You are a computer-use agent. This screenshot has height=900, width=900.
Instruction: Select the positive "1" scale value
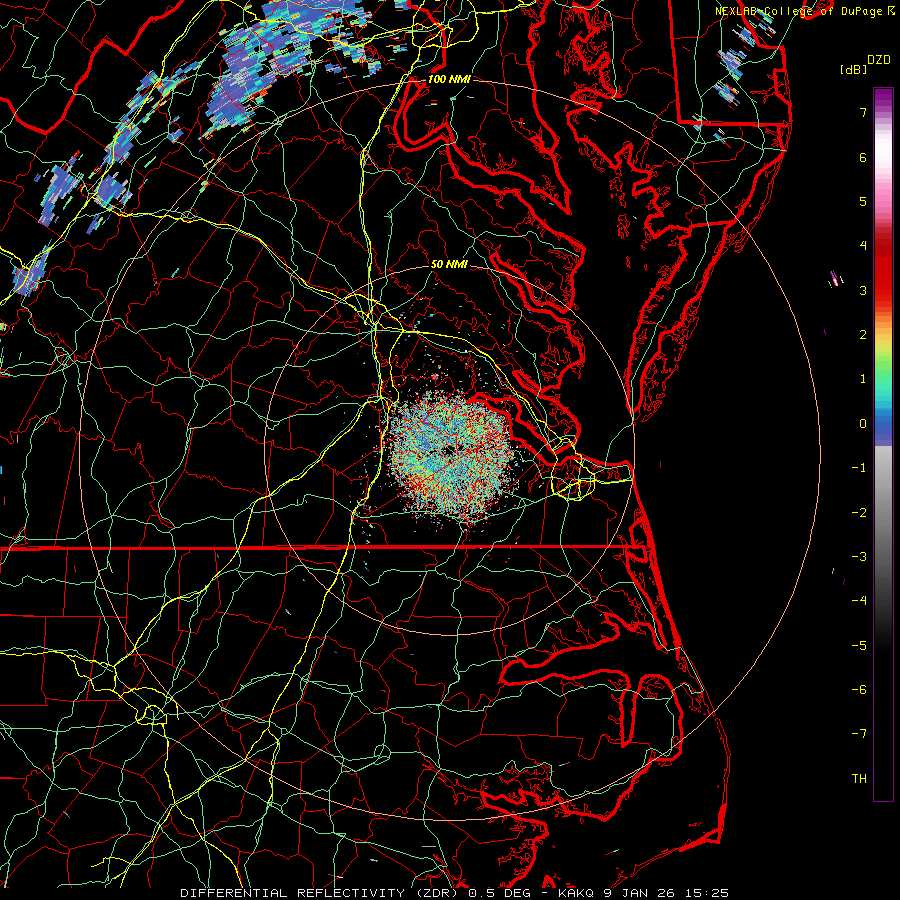863,379
